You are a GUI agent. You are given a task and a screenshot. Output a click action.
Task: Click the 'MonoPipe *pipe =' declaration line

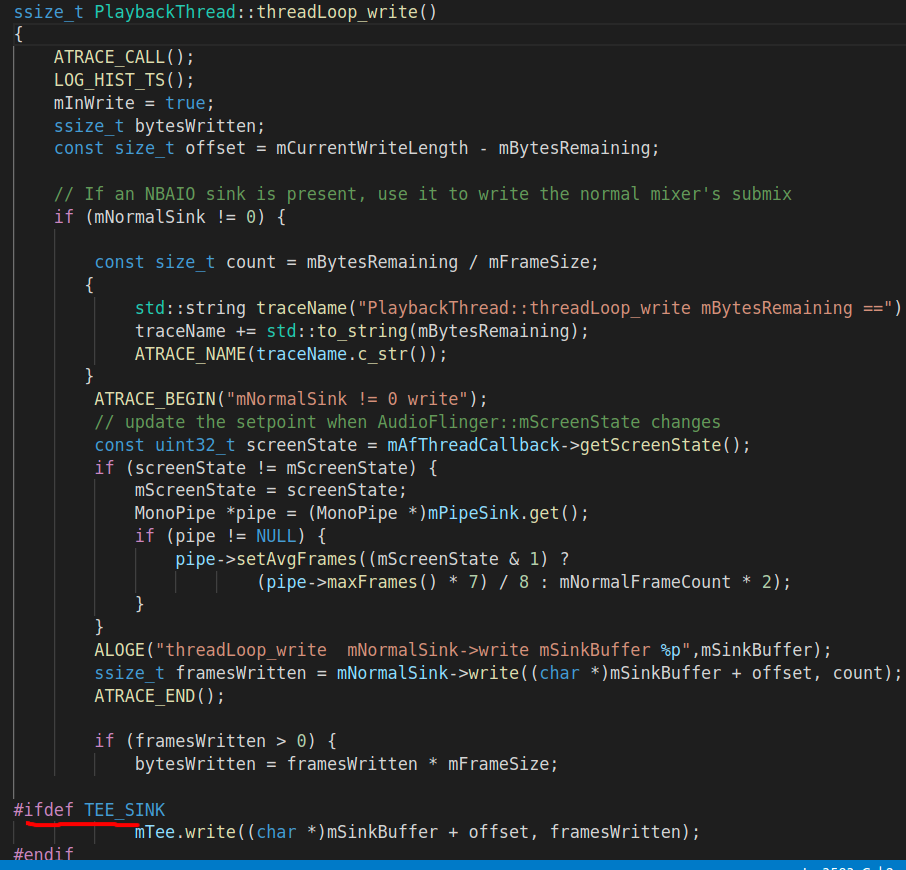(x=361, y=513)
